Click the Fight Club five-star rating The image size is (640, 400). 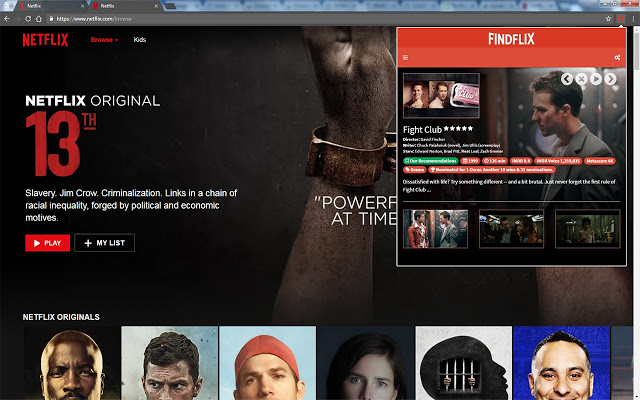pyautogui.click(x=458, y=129)
